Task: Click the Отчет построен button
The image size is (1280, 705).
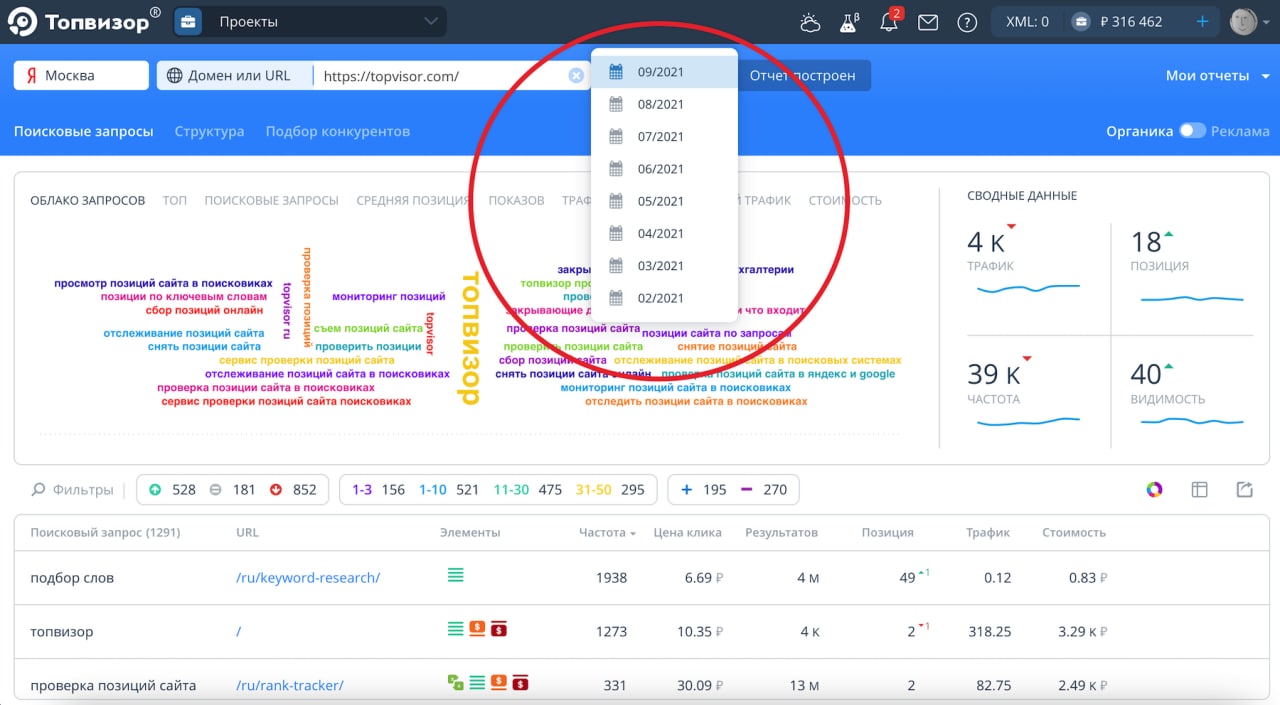Action: pos(802,76)
